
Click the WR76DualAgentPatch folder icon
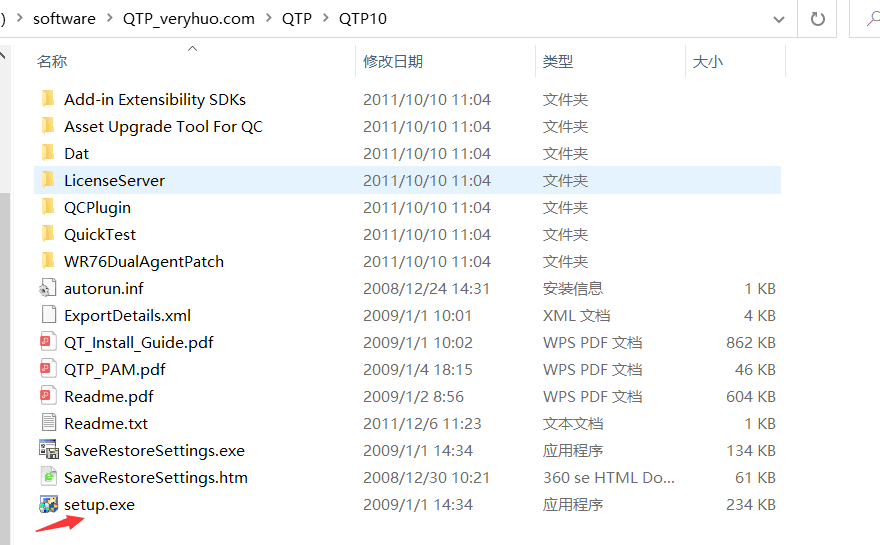pos(48,260)
